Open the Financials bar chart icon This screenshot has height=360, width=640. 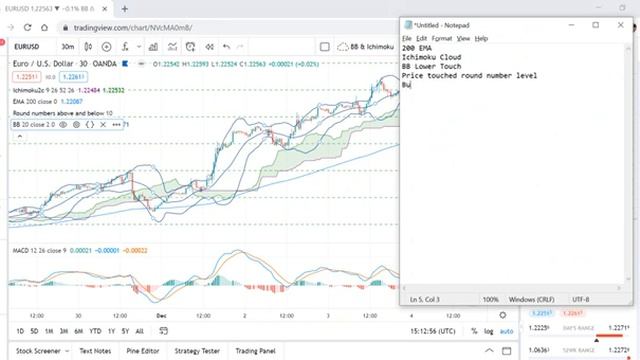point(153,47)
